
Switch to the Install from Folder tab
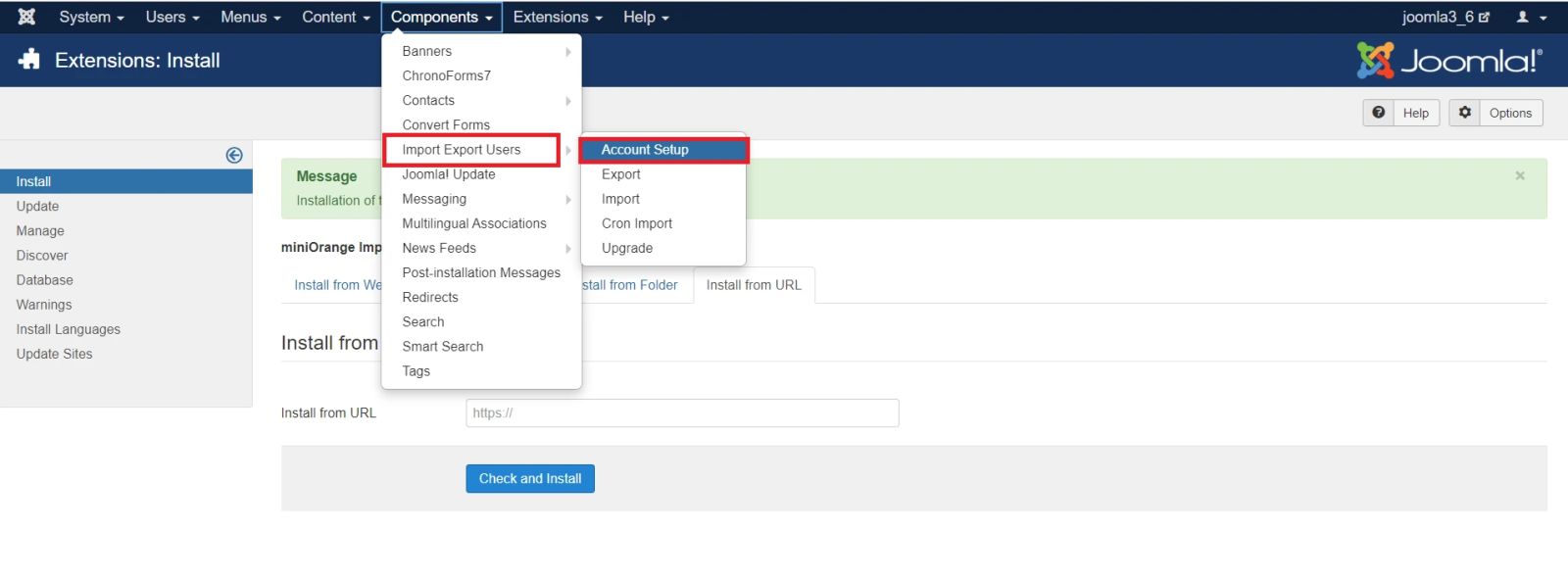tap(629, 285)
